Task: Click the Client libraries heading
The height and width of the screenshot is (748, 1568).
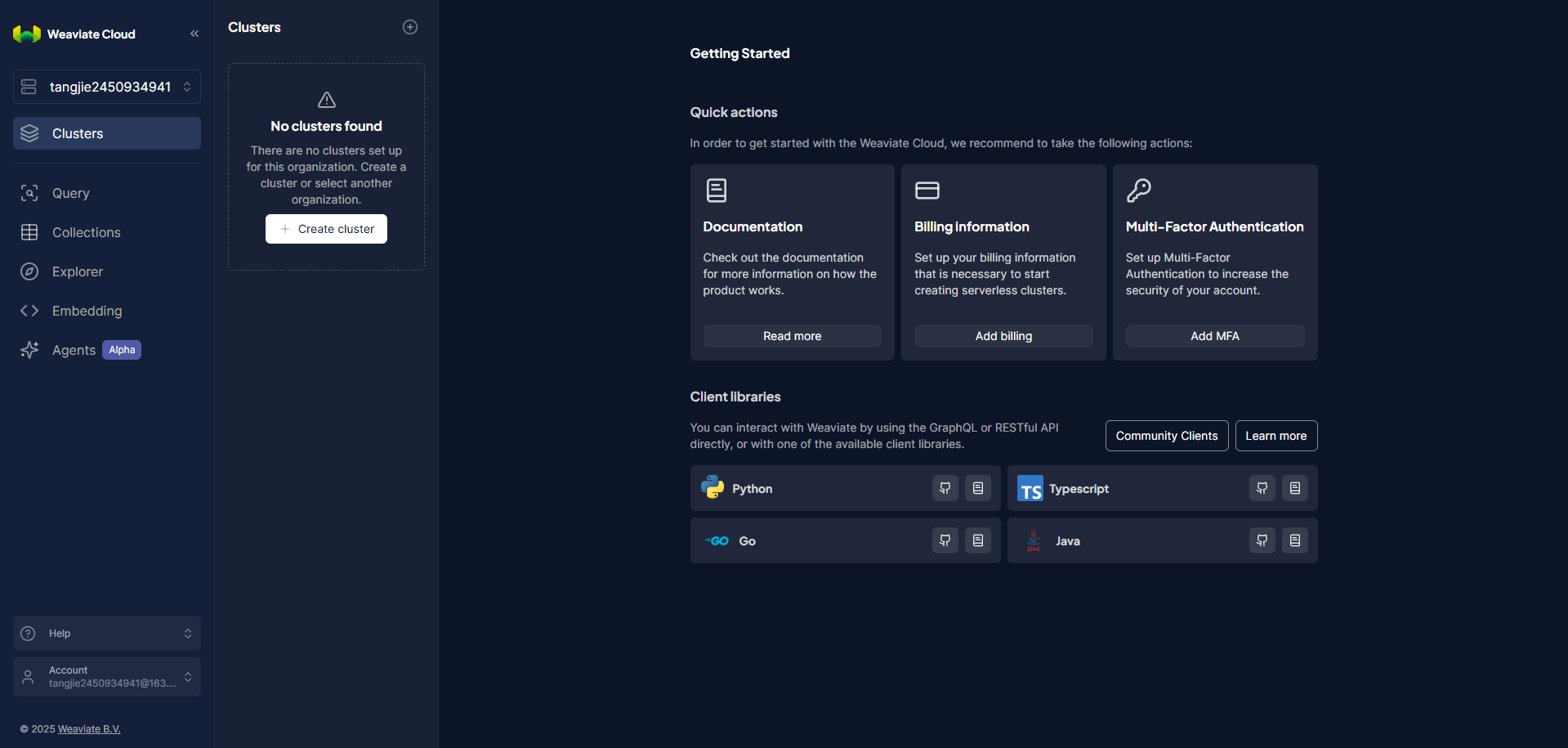Action: (x=735, y=396)
